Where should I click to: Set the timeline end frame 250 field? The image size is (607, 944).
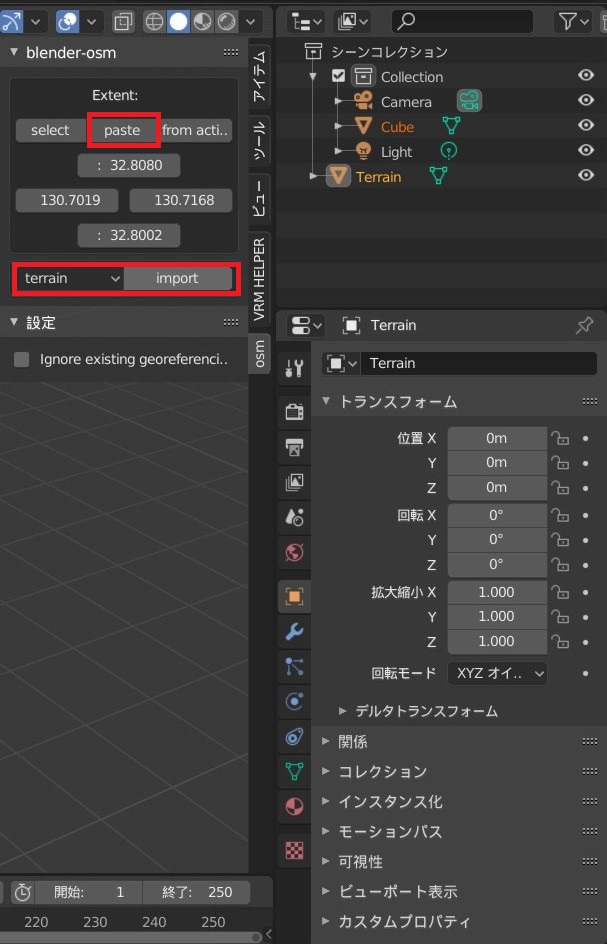click(x=196, y=892)
